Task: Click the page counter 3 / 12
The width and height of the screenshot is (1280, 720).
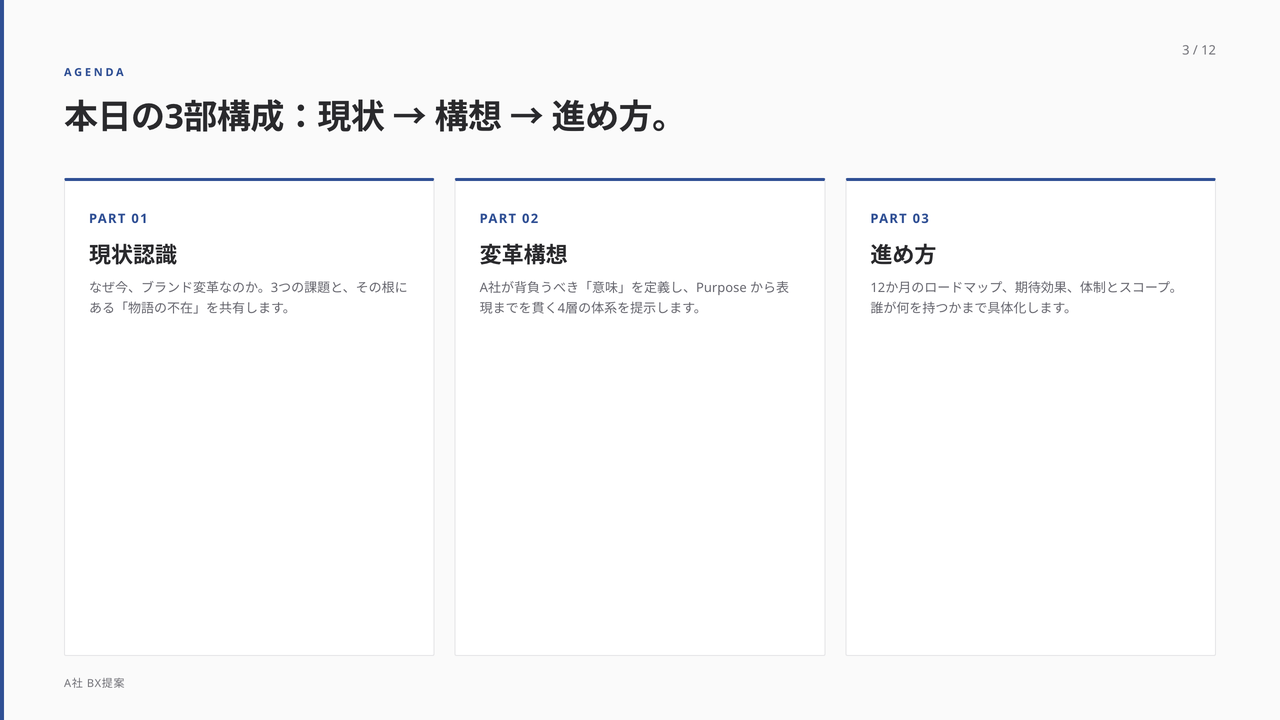Action: coord(1198,50)
